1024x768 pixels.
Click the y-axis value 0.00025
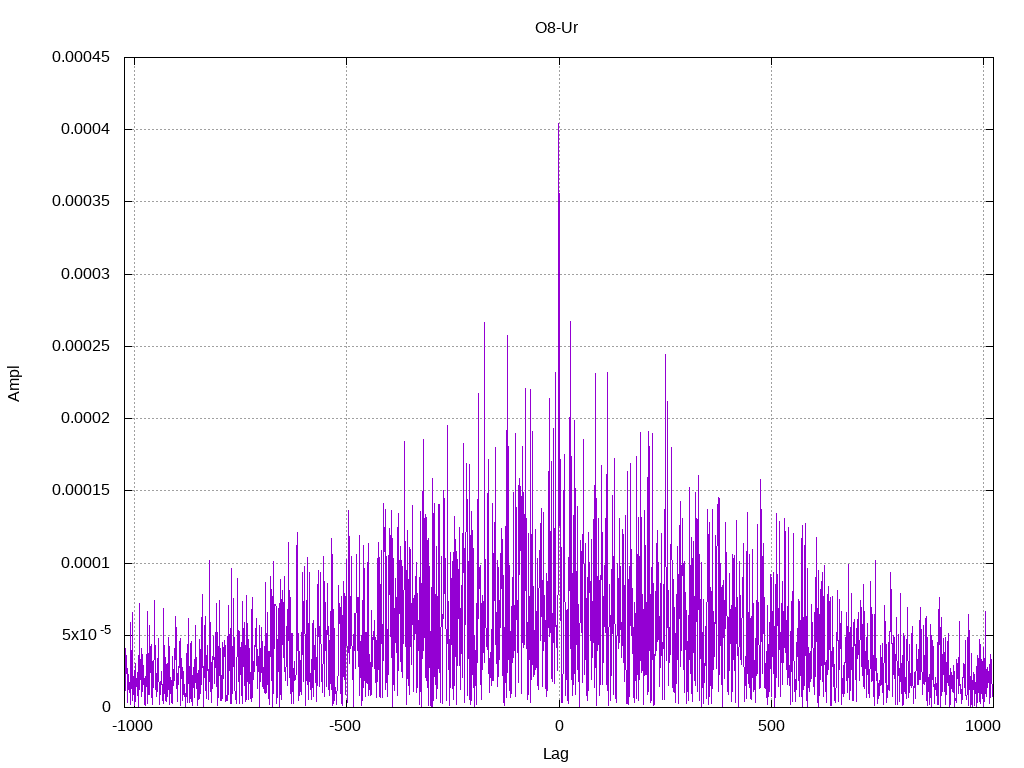click(81, 345)
